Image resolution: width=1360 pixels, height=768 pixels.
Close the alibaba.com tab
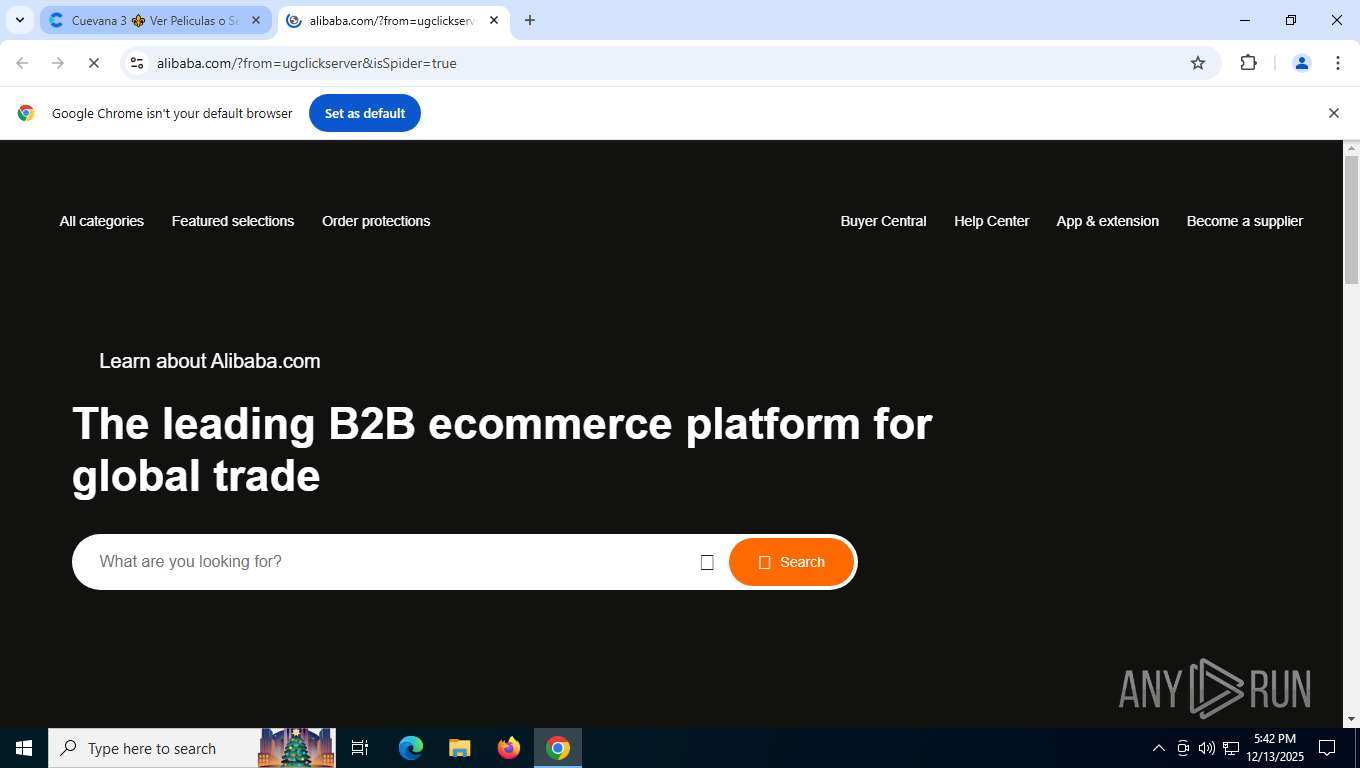[494, 20]
